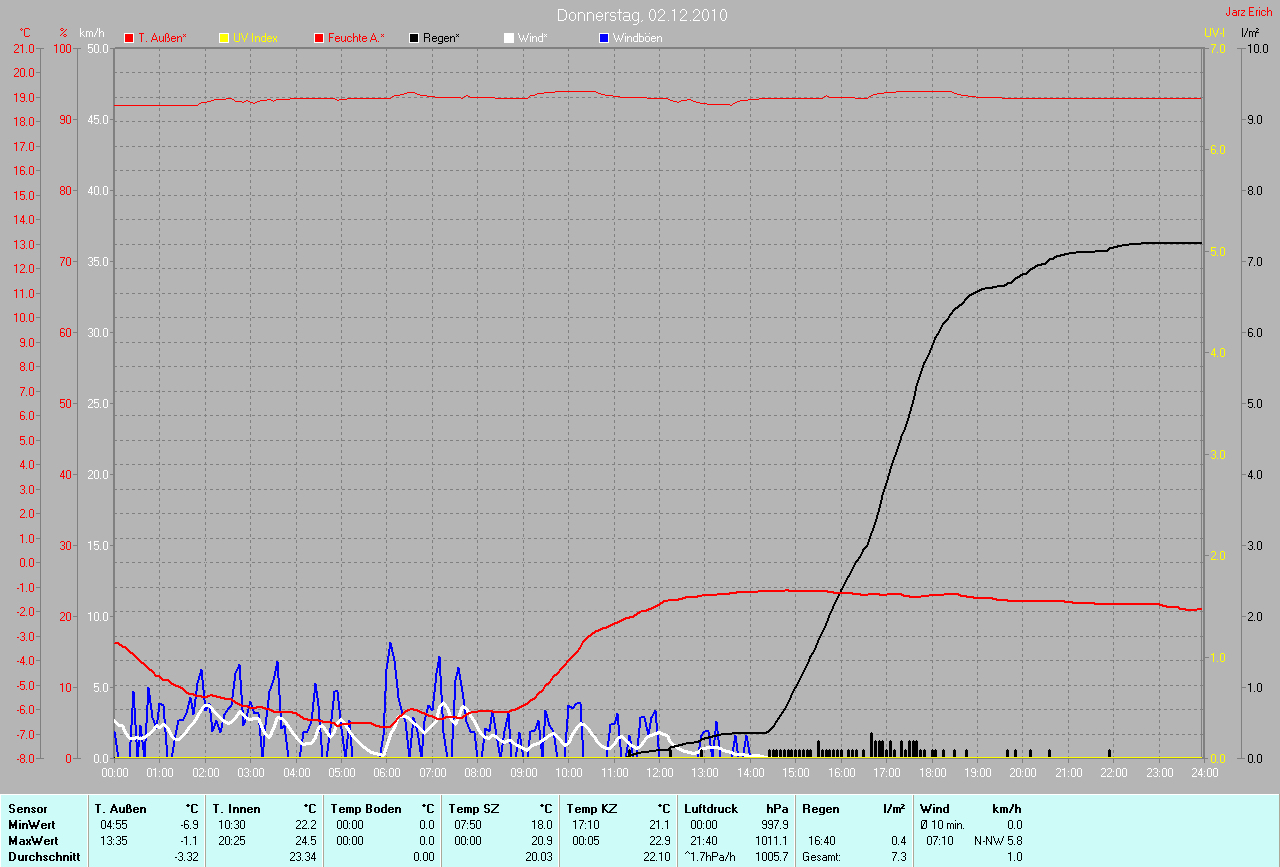This screenshot has height=867, width=1280.
Task: Click the yellow UV Index legend swatch
Action: (x=224, y=38)
